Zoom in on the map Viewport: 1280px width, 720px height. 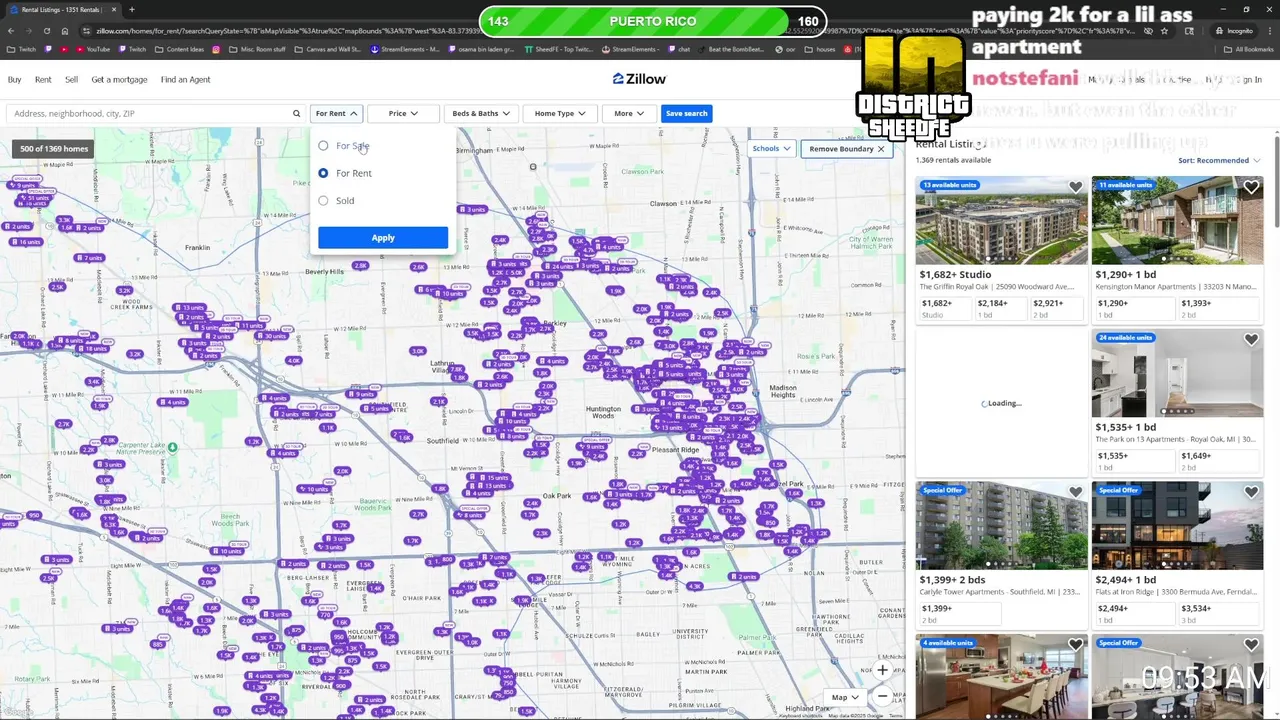click(882, 670)
